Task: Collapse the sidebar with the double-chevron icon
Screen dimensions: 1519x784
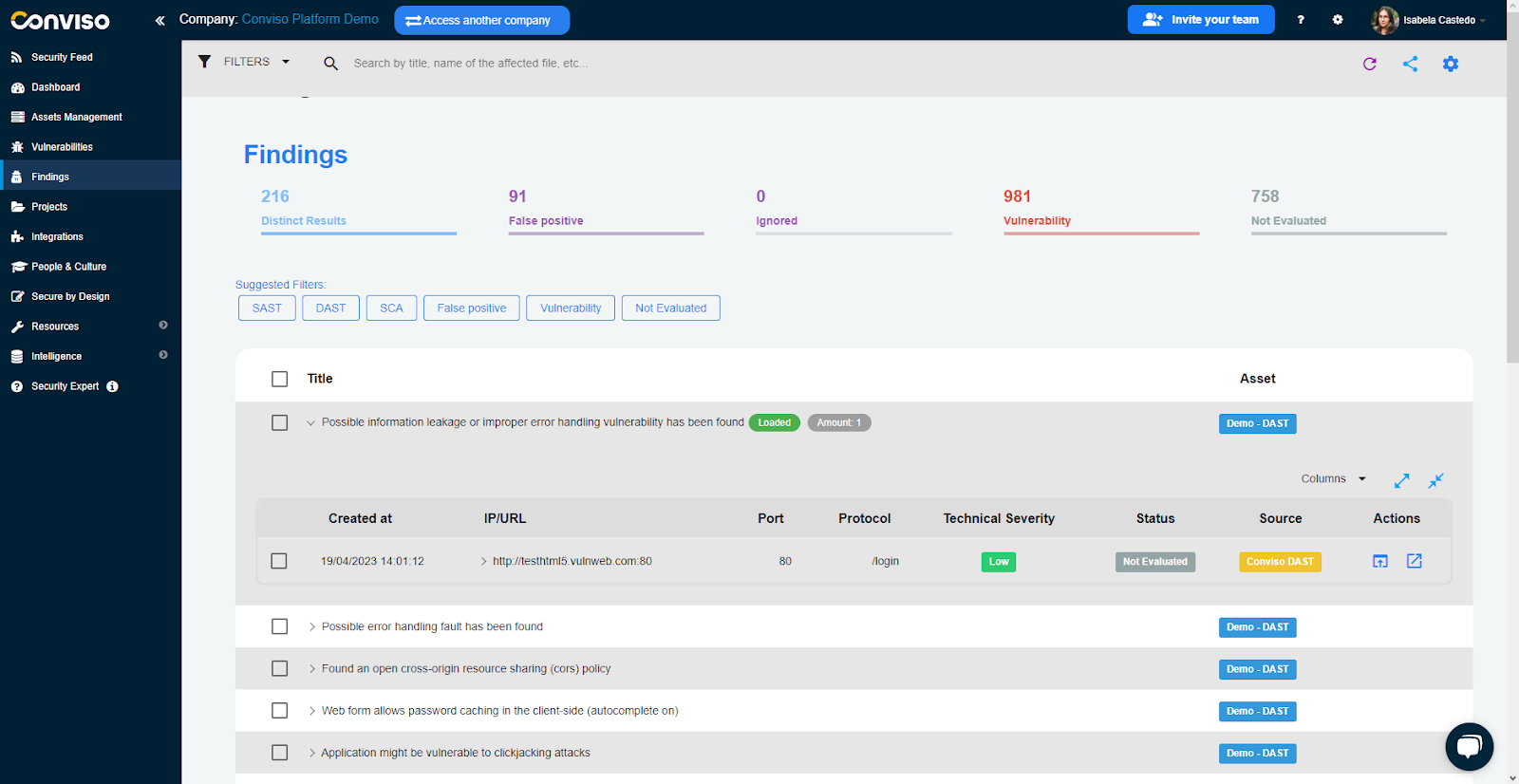Action: (159, 20)
